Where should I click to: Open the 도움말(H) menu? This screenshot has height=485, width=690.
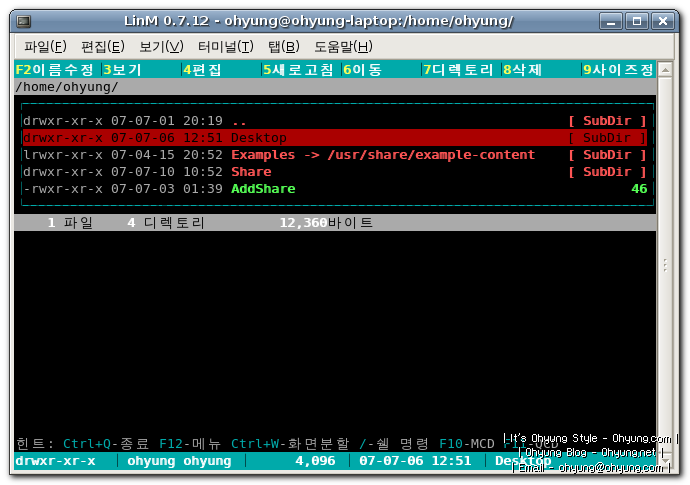click(343, 46)
